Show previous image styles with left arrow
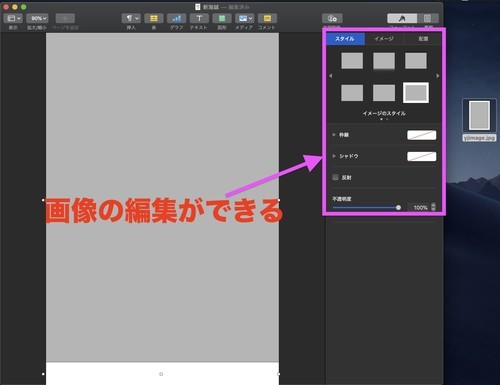This screenshot has width=500, height=385. click(330, 76)
